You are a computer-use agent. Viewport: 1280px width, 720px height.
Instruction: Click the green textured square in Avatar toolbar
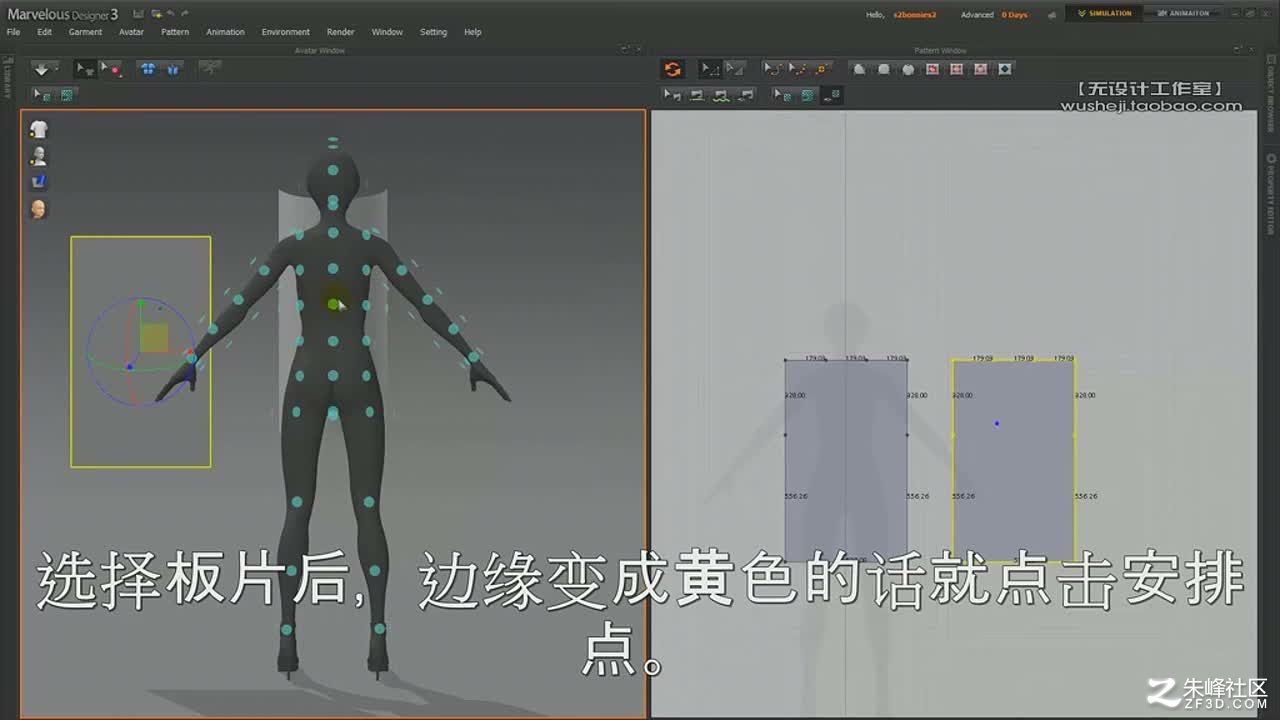click(67, 95)
